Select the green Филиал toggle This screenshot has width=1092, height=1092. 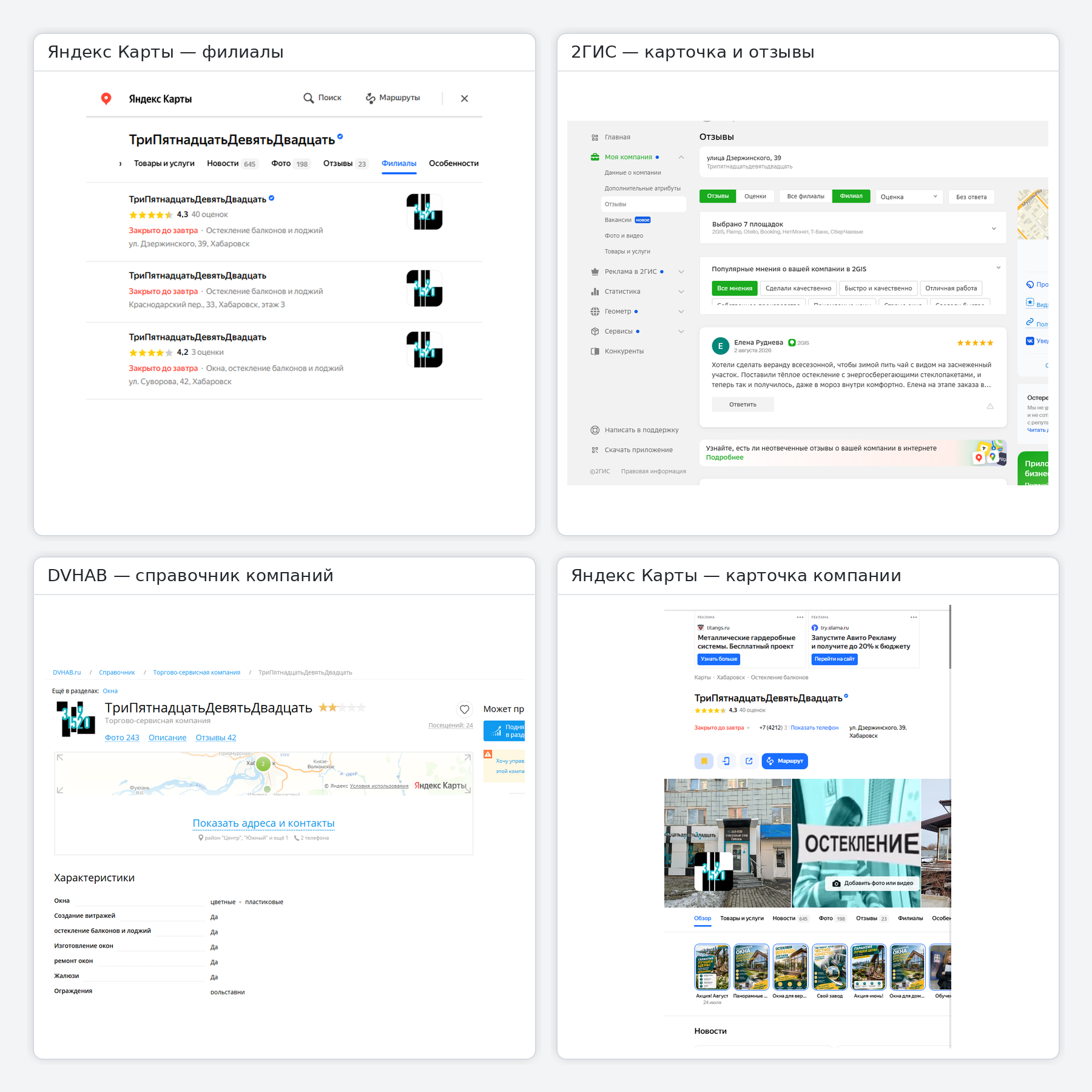point(851,196)
